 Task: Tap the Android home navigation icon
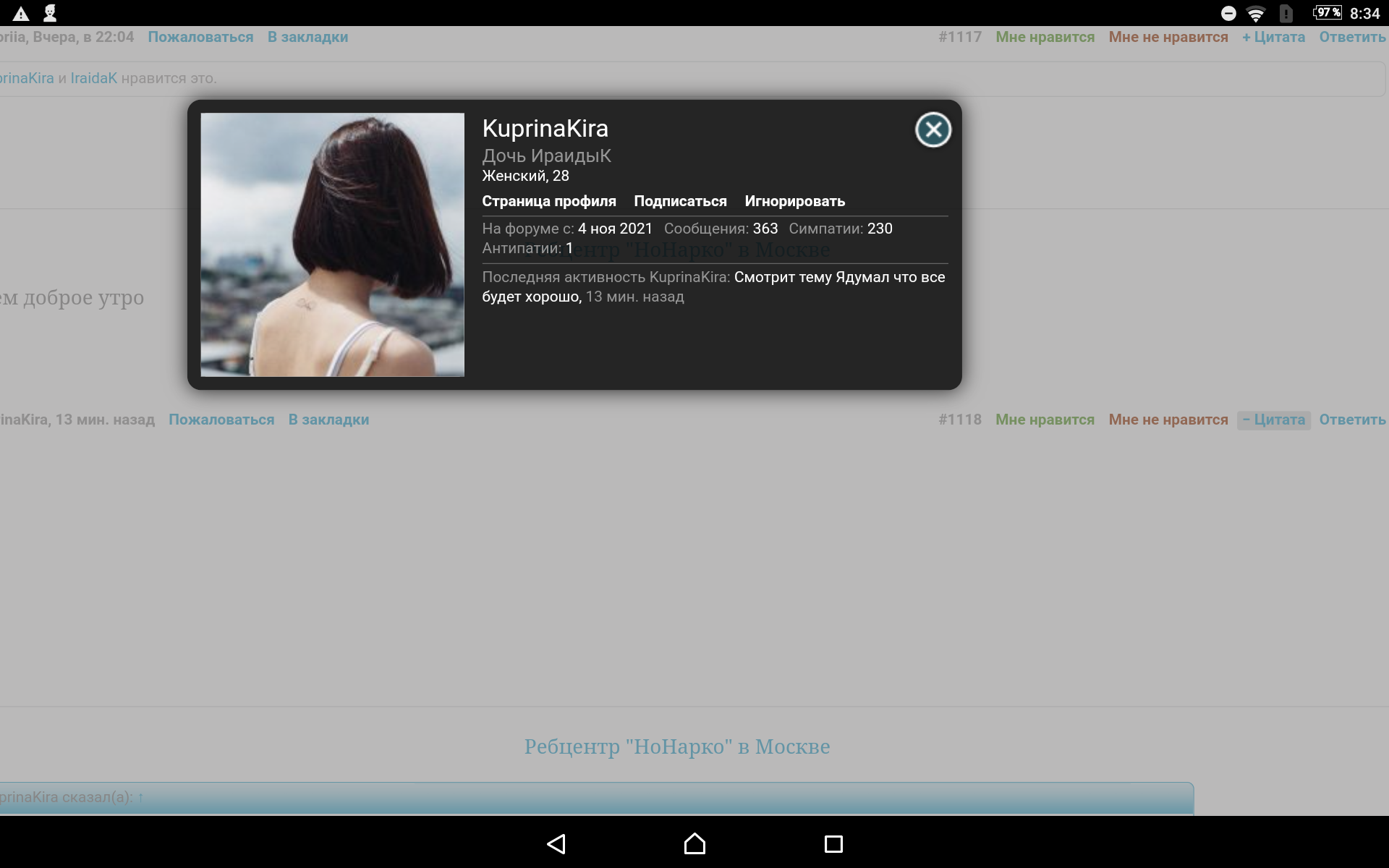tap(694, 843)
